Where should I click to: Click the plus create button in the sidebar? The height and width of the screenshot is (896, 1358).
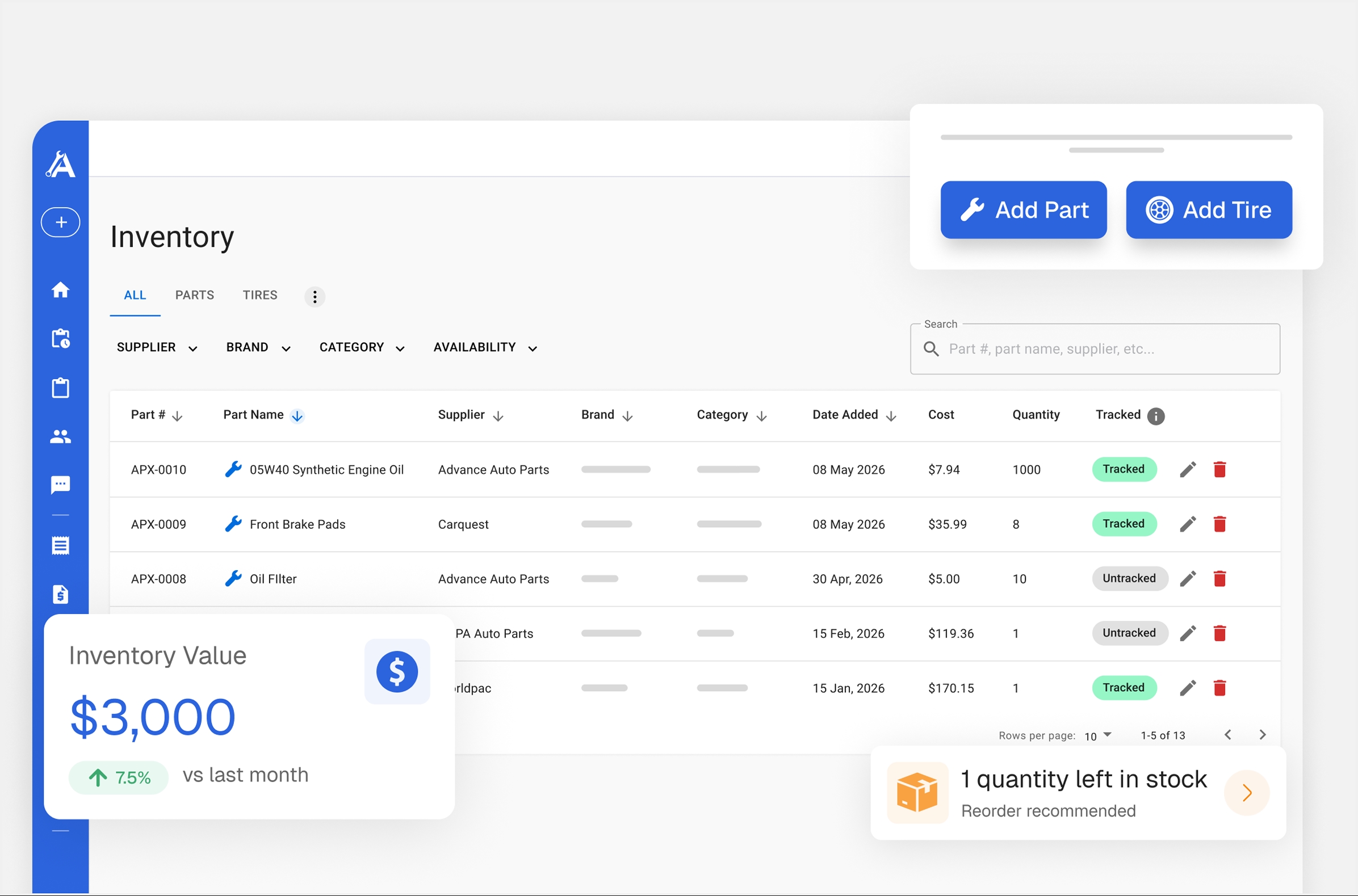[61, 222]
